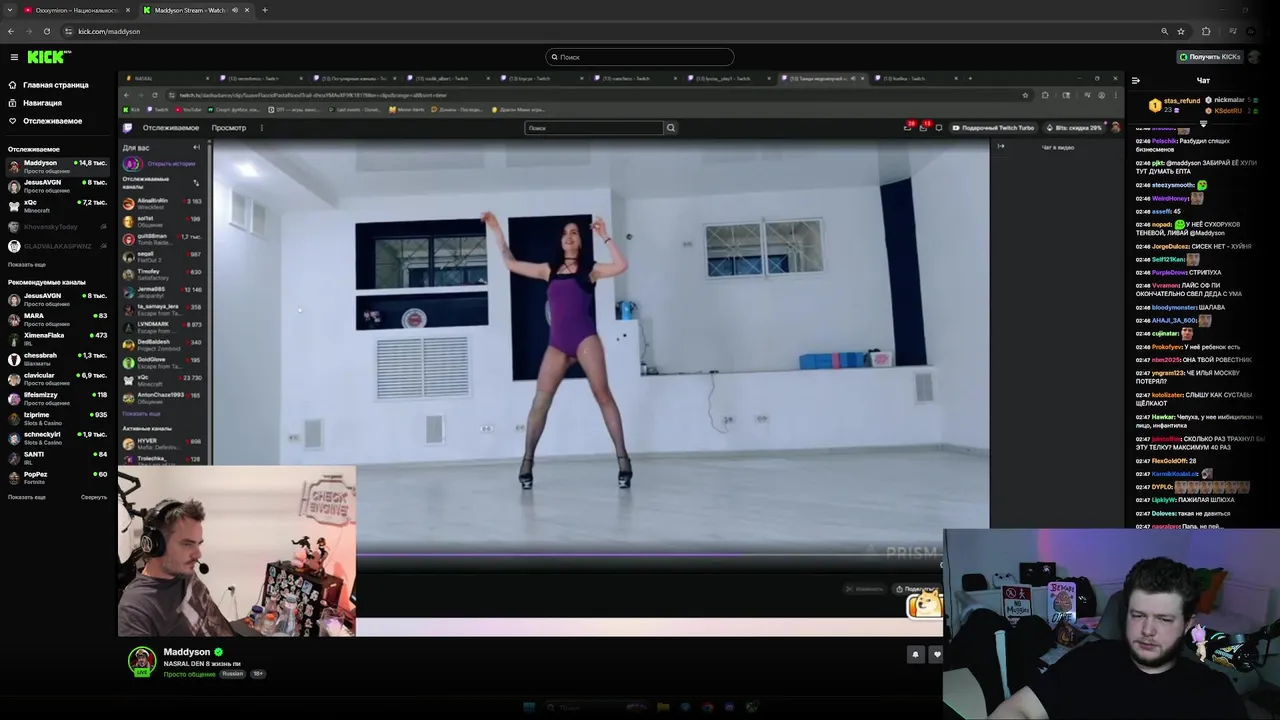The height and width of the screenshot is (720, 1280).
Task: Open nickmalar in chat leaderboard
Action: (1230, 100)
